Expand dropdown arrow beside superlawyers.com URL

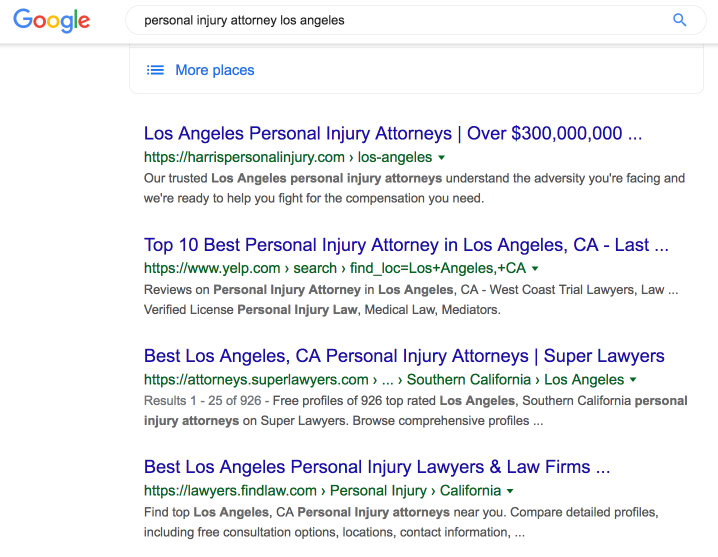point(633,380)
